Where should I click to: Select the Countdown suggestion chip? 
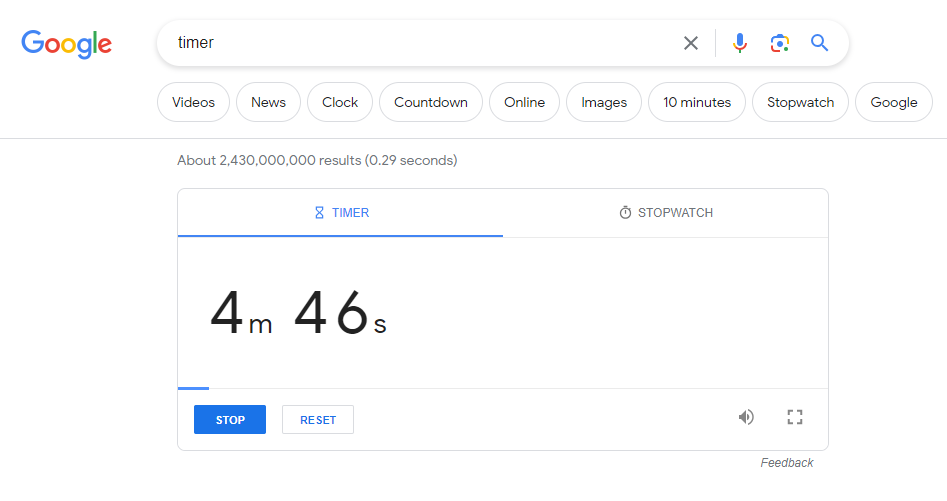(431, 103)
